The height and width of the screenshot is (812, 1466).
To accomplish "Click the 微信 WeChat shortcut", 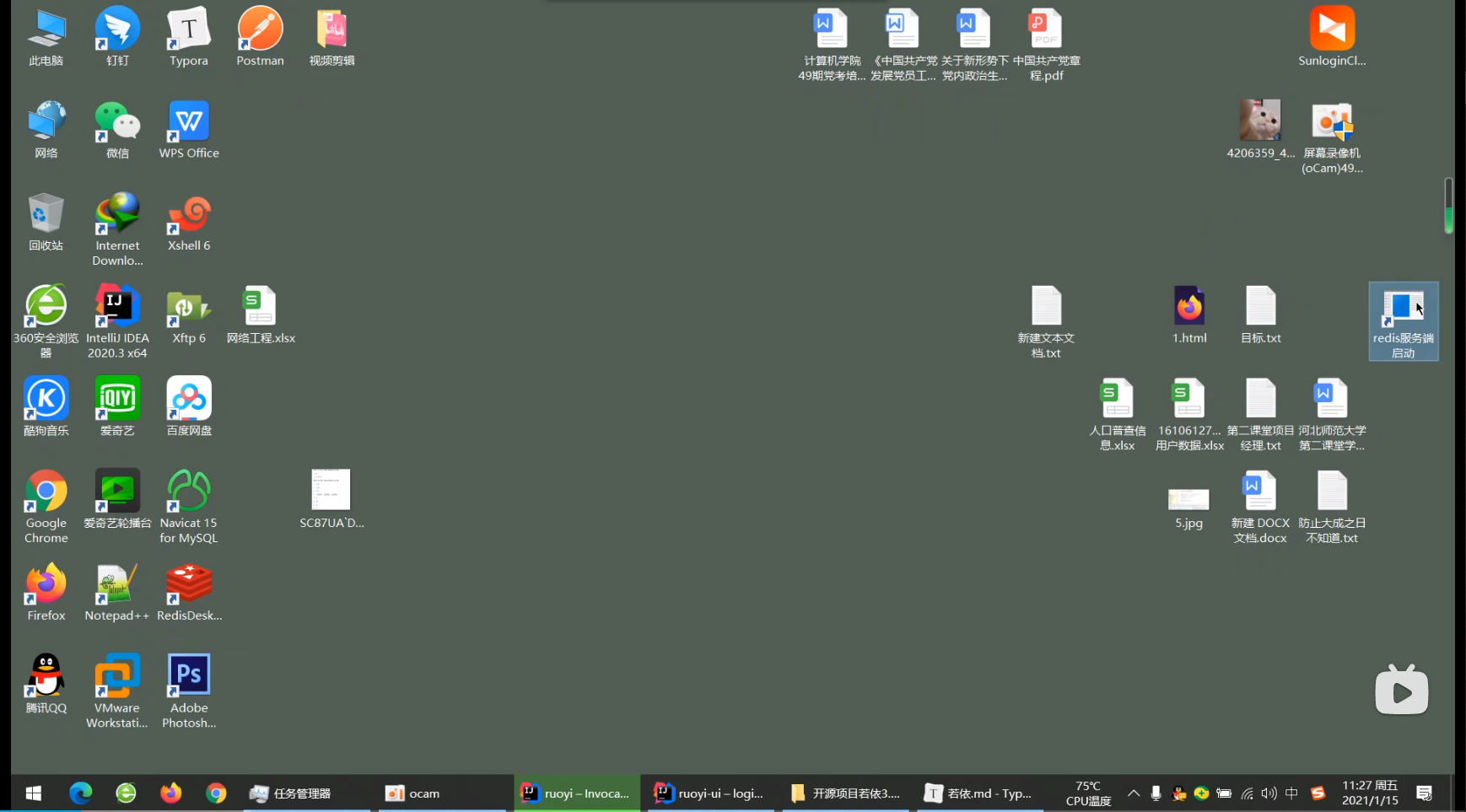I will point(117,130).
